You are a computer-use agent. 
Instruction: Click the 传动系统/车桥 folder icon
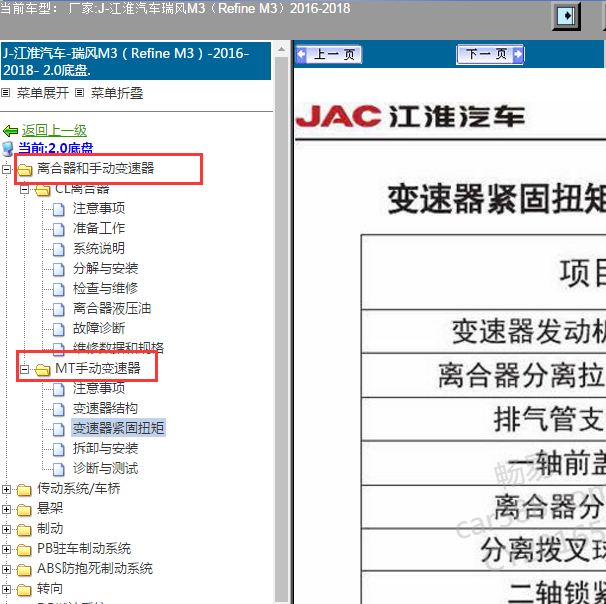click(x=24, y=490)
